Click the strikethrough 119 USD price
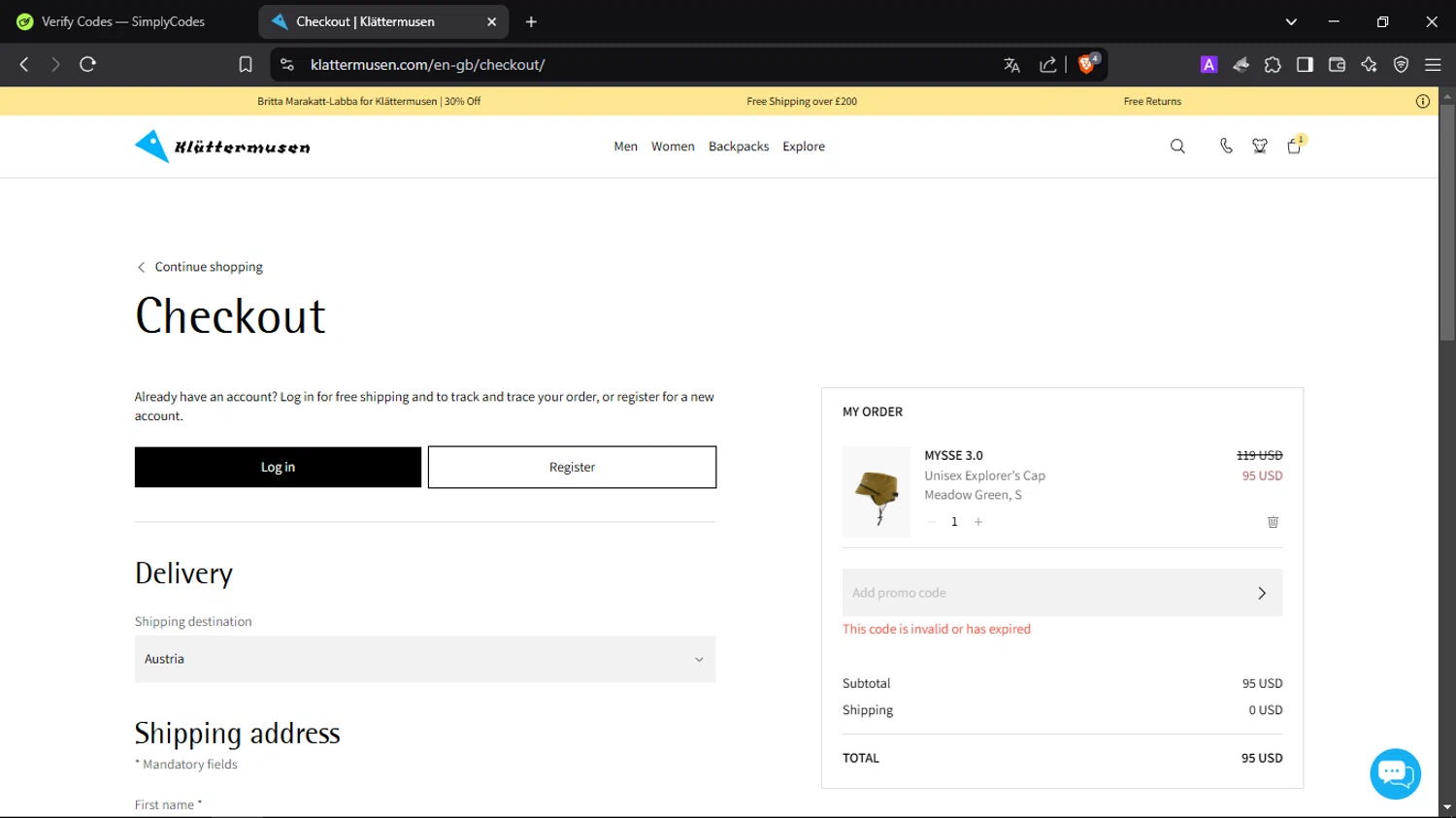Image resolution: width=1456 pixels, height=818 pixels. click(x=1259, y=455)
